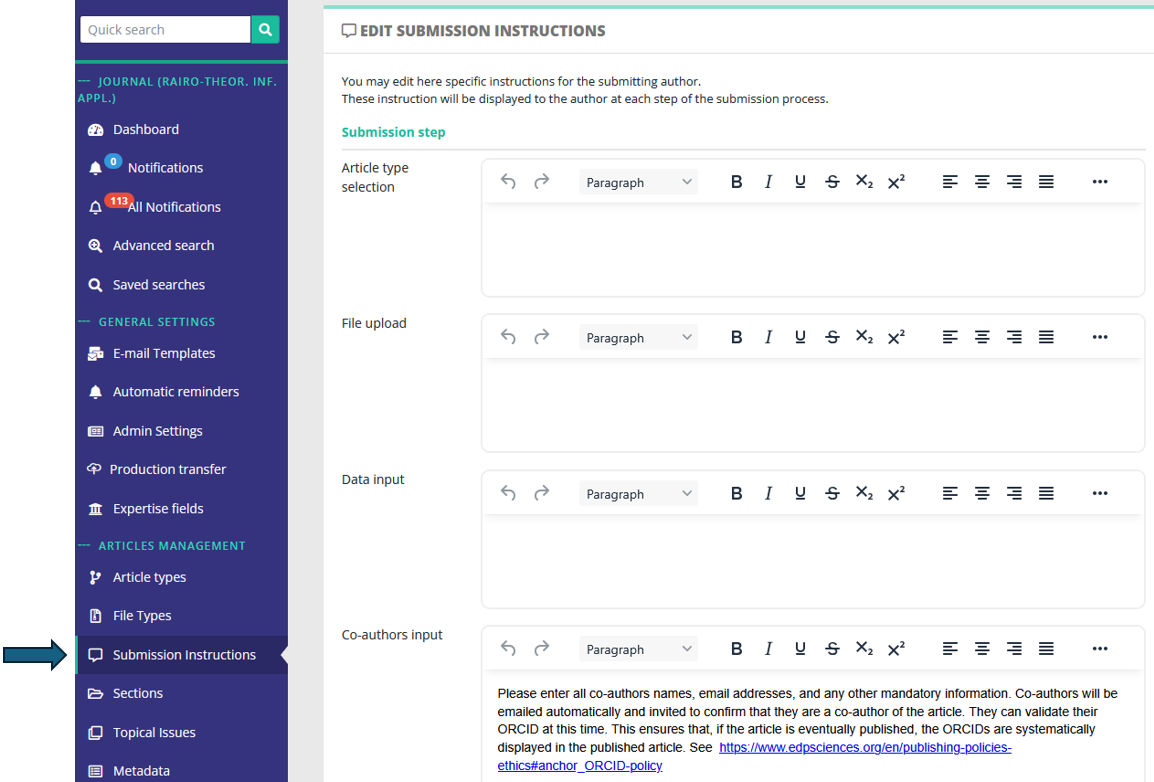Open Metadata in the sidebar
The image size is (1154, 782).
pos(141,771)
